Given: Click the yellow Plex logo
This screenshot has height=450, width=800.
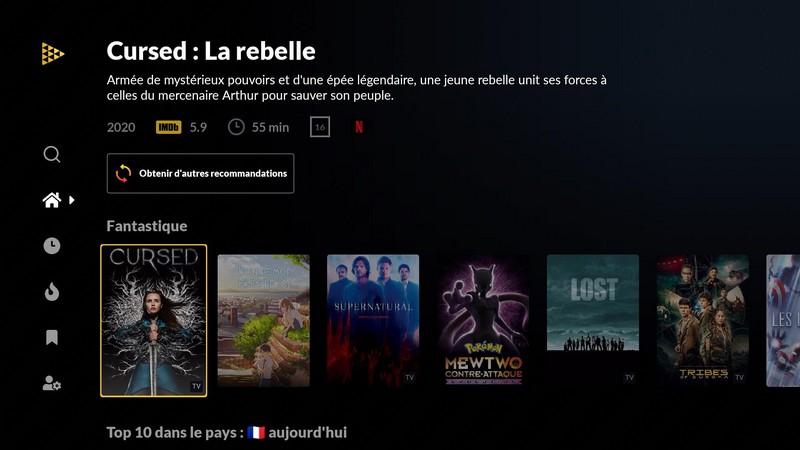Looking at the screenshot, I should pos(53,54).
